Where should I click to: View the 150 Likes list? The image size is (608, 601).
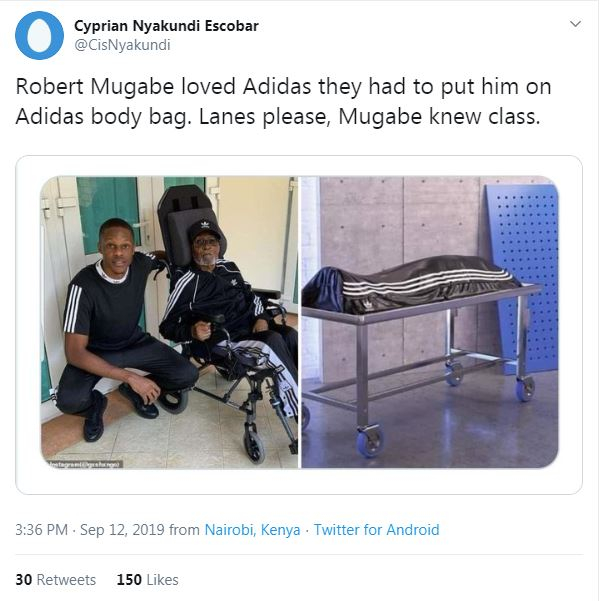tap(147, 580)
